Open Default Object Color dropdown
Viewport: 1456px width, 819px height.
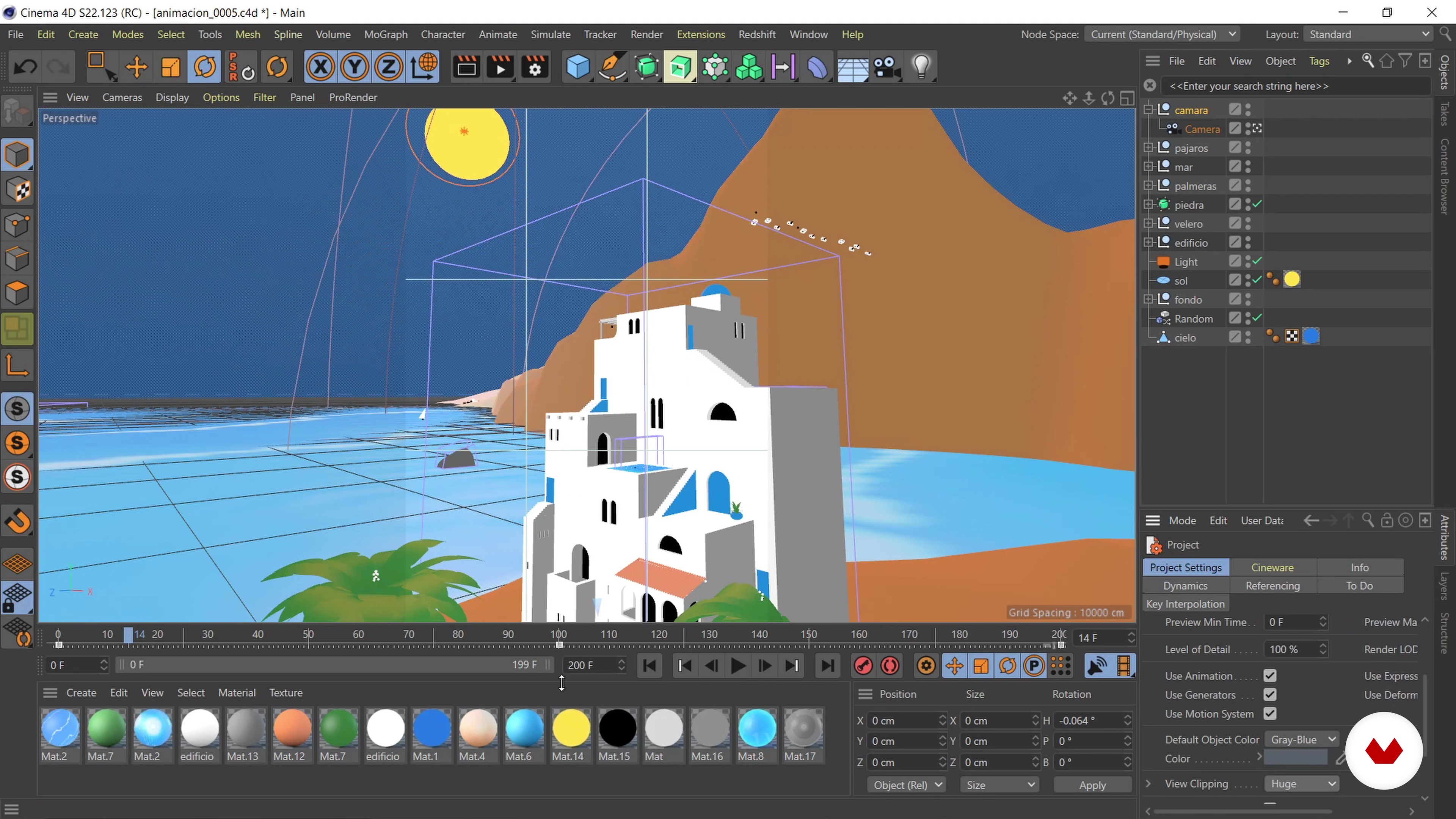(x=1302, y=739)
